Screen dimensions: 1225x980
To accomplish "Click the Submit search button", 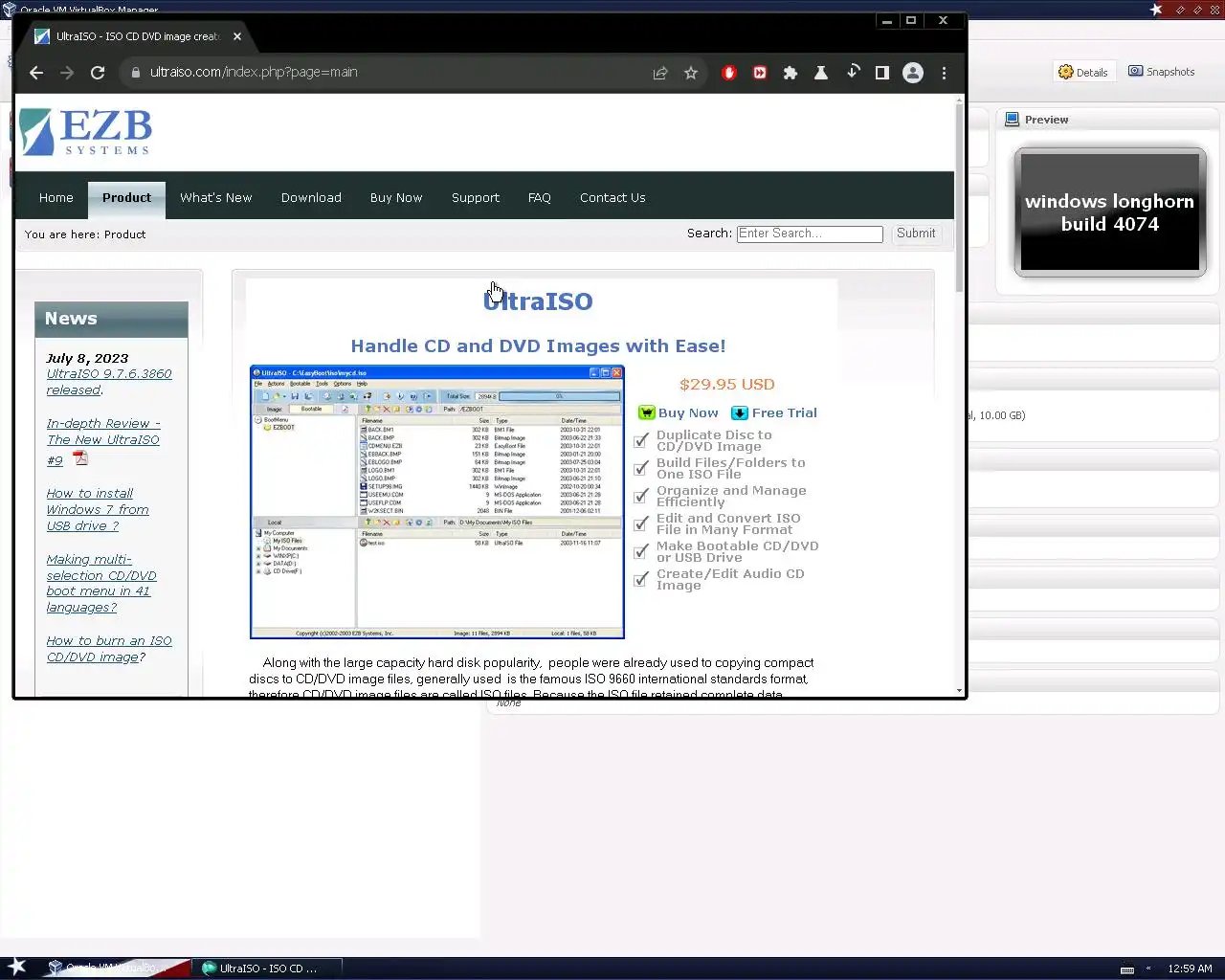I will tap(916, 234).
